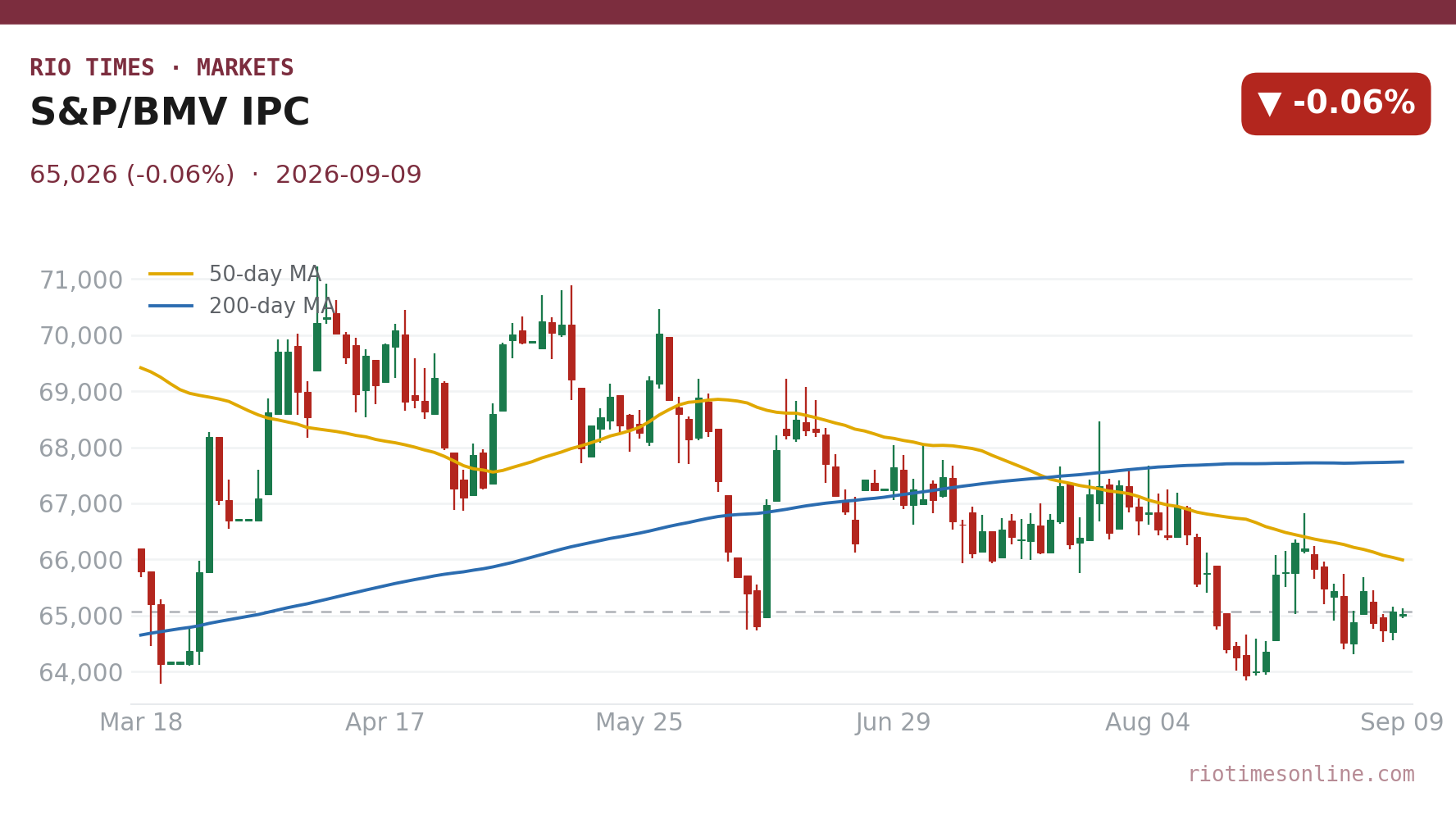Click the 200-day MA legend label
The width and height of the screenshot is (1456, 819).
pos(271,306)
